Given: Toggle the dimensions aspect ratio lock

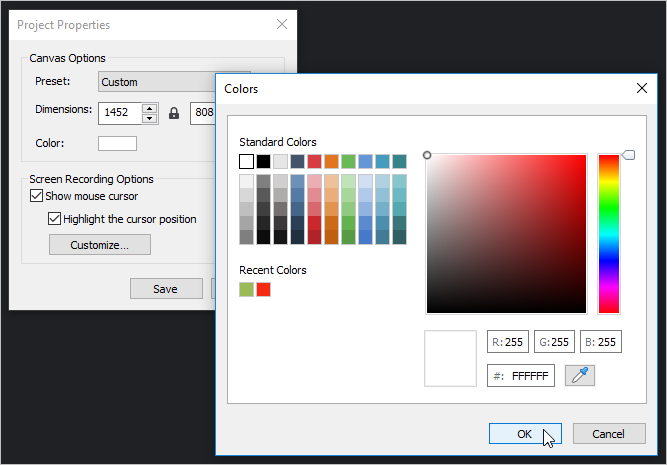Looking at the screenshot, I should (174, 113).
